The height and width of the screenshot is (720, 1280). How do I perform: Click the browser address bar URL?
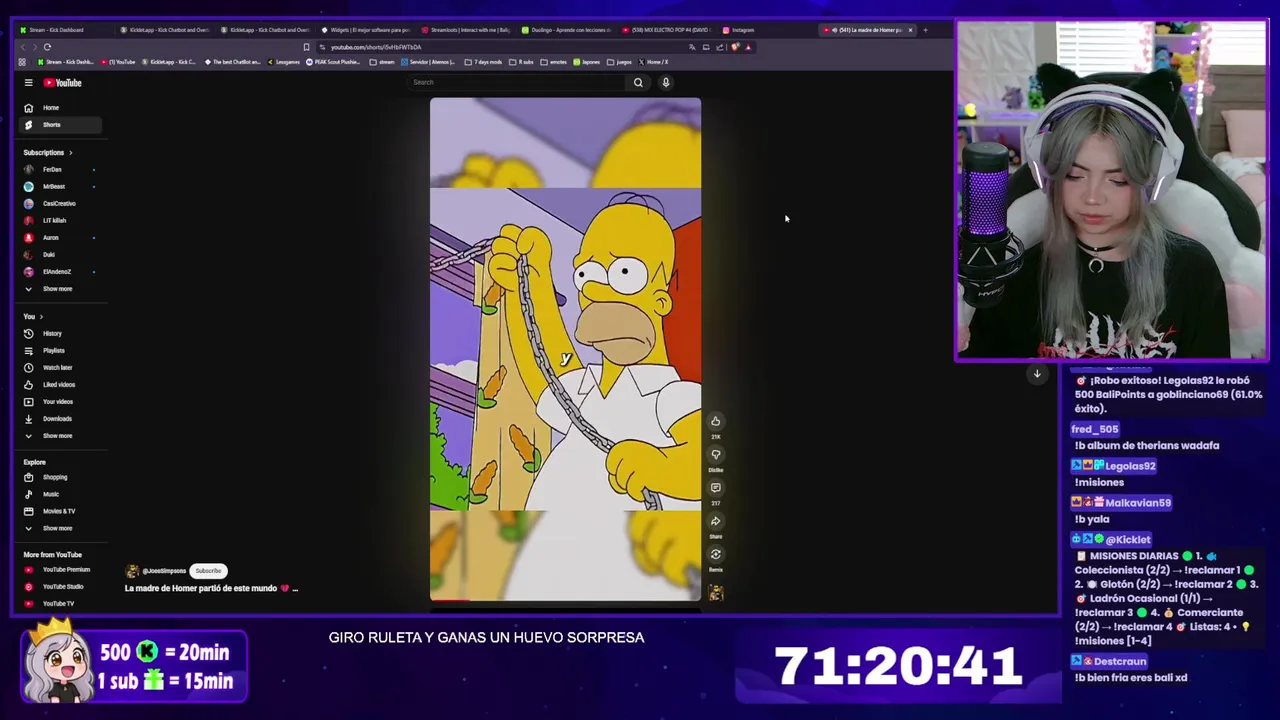(376, 47)
